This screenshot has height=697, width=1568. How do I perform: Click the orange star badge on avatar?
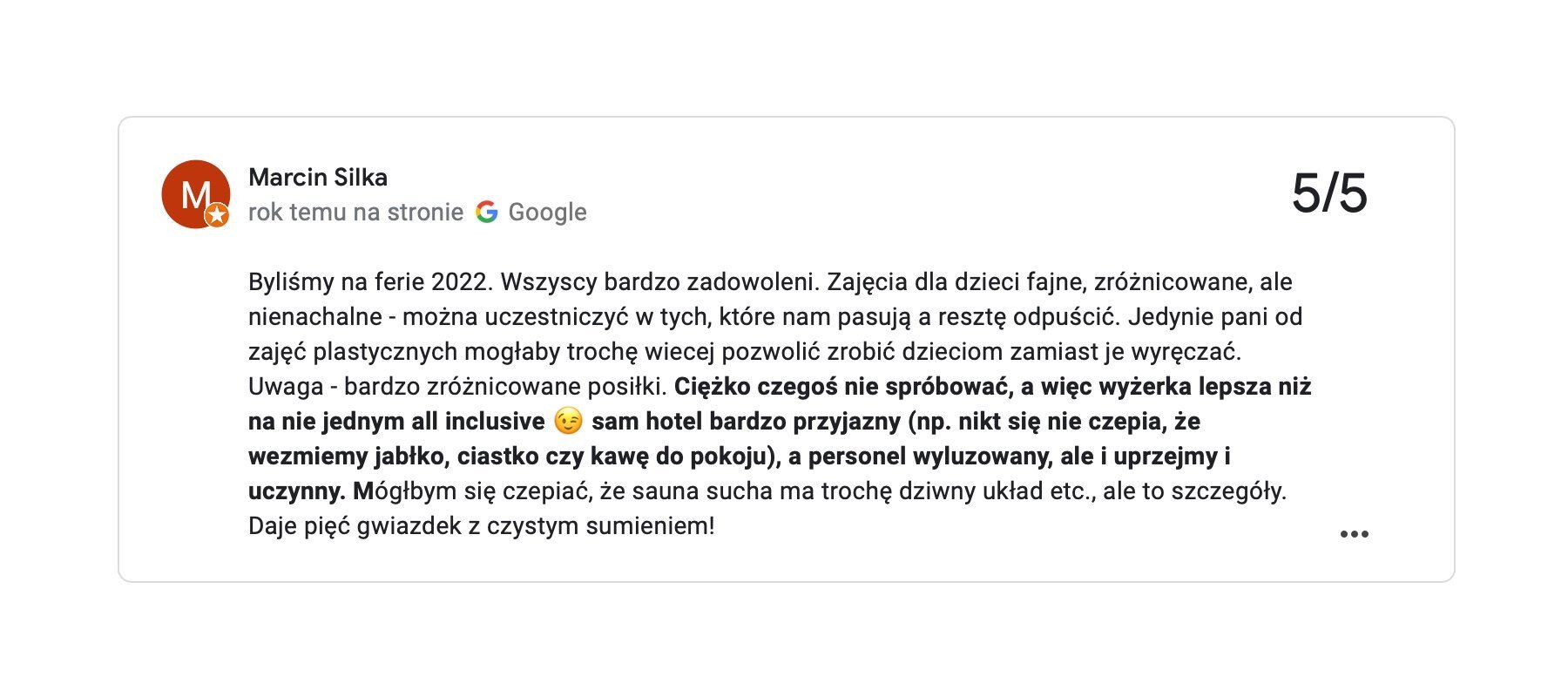click(217, 215)
